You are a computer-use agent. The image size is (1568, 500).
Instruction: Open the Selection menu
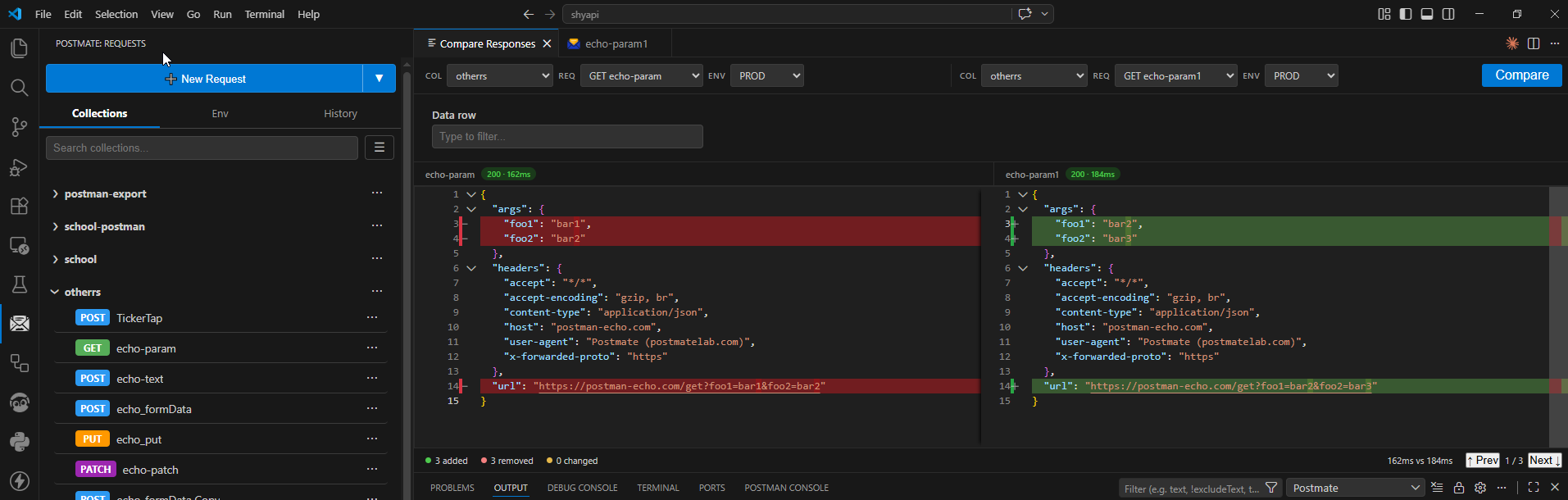coord(116,14)
